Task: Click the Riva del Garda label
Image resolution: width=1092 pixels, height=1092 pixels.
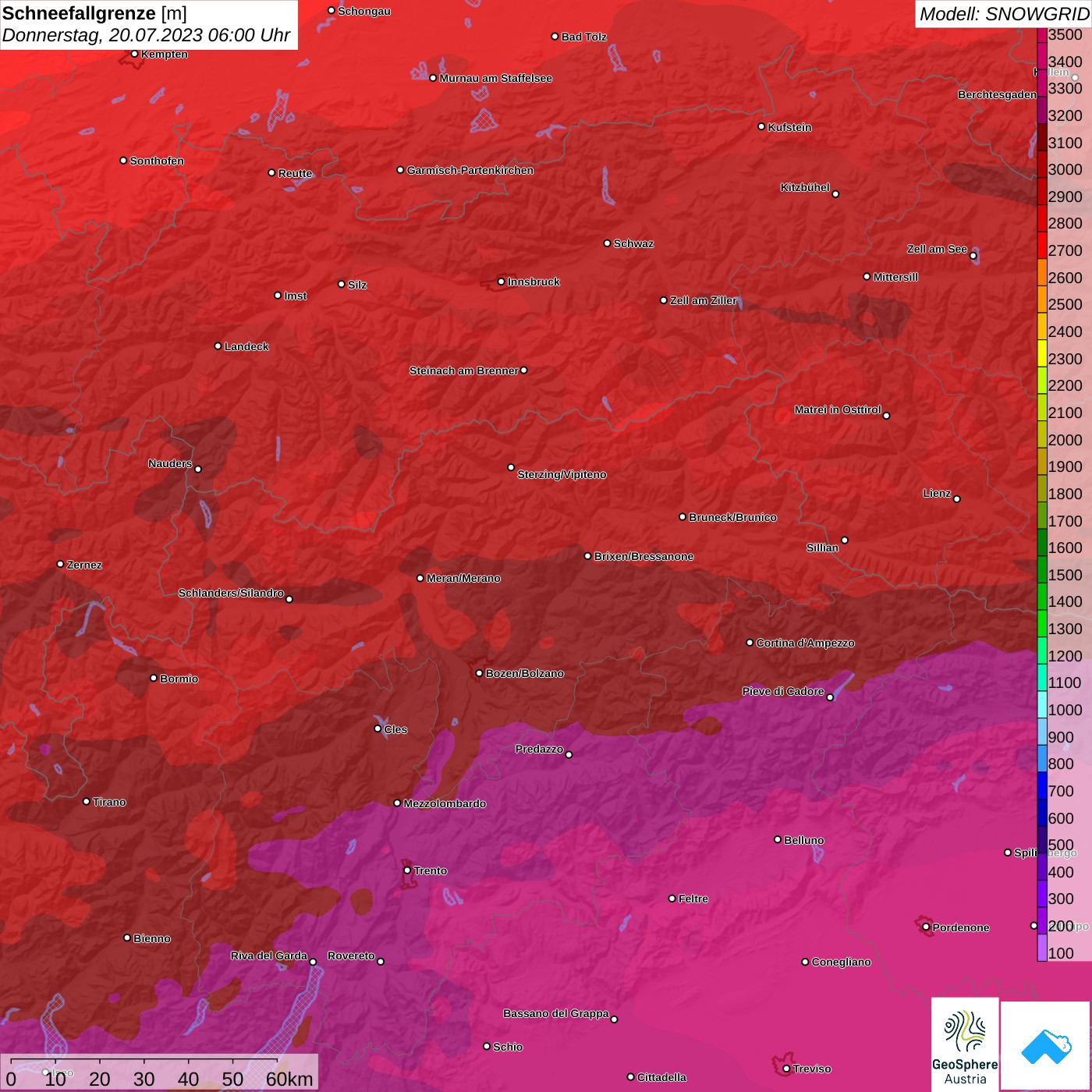Action: point(269,955)
